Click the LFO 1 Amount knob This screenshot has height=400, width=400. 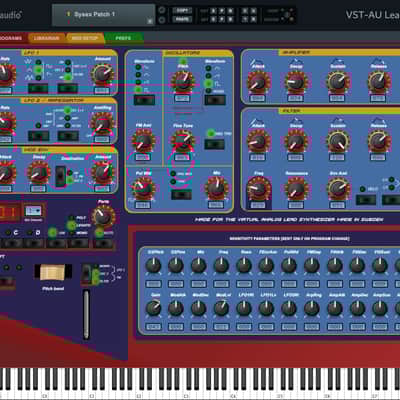pyautogui.click(x=102, y=74)
